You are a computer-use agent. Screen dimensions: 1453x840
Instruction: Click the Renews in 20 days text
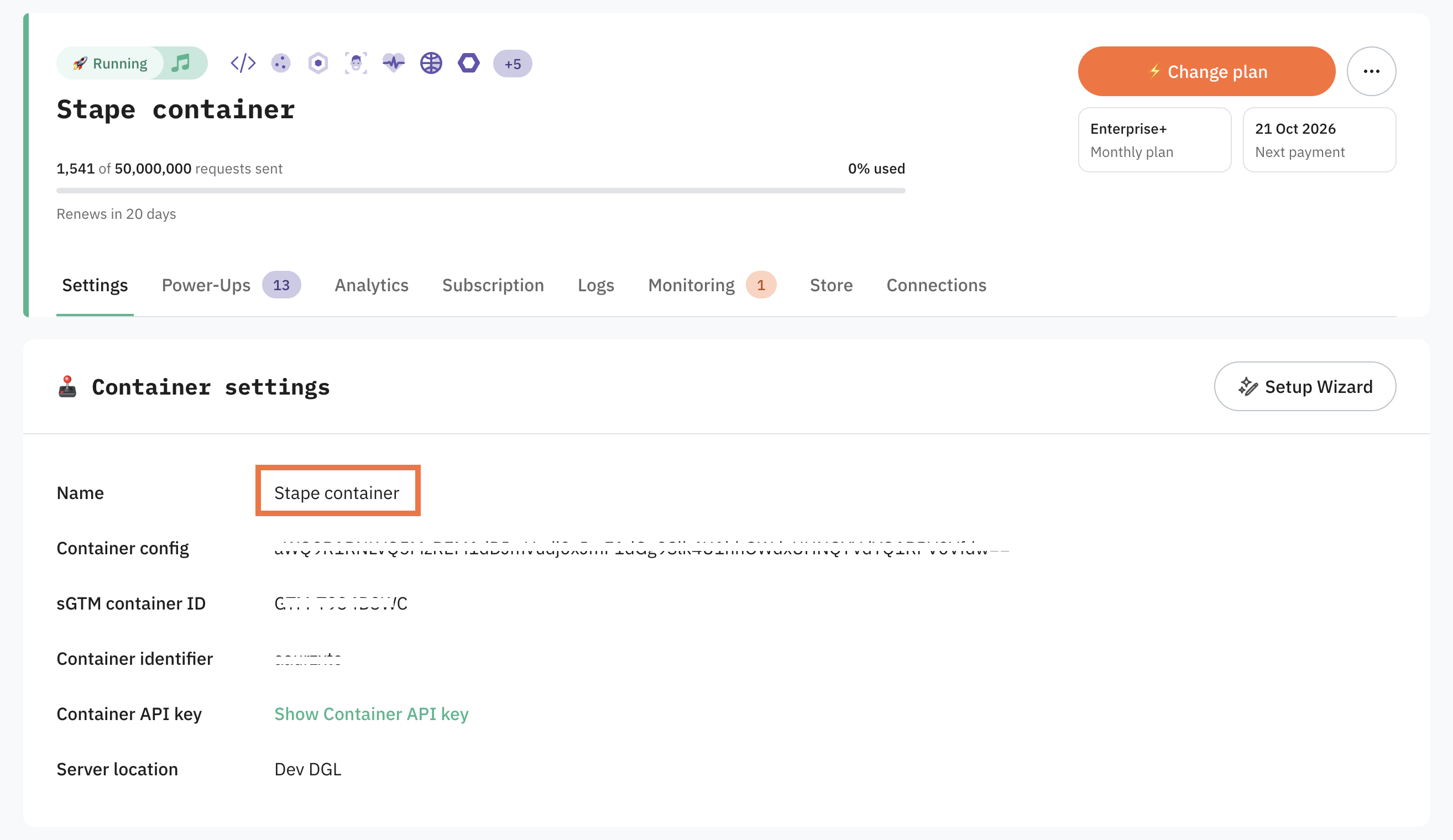[117, 214]
